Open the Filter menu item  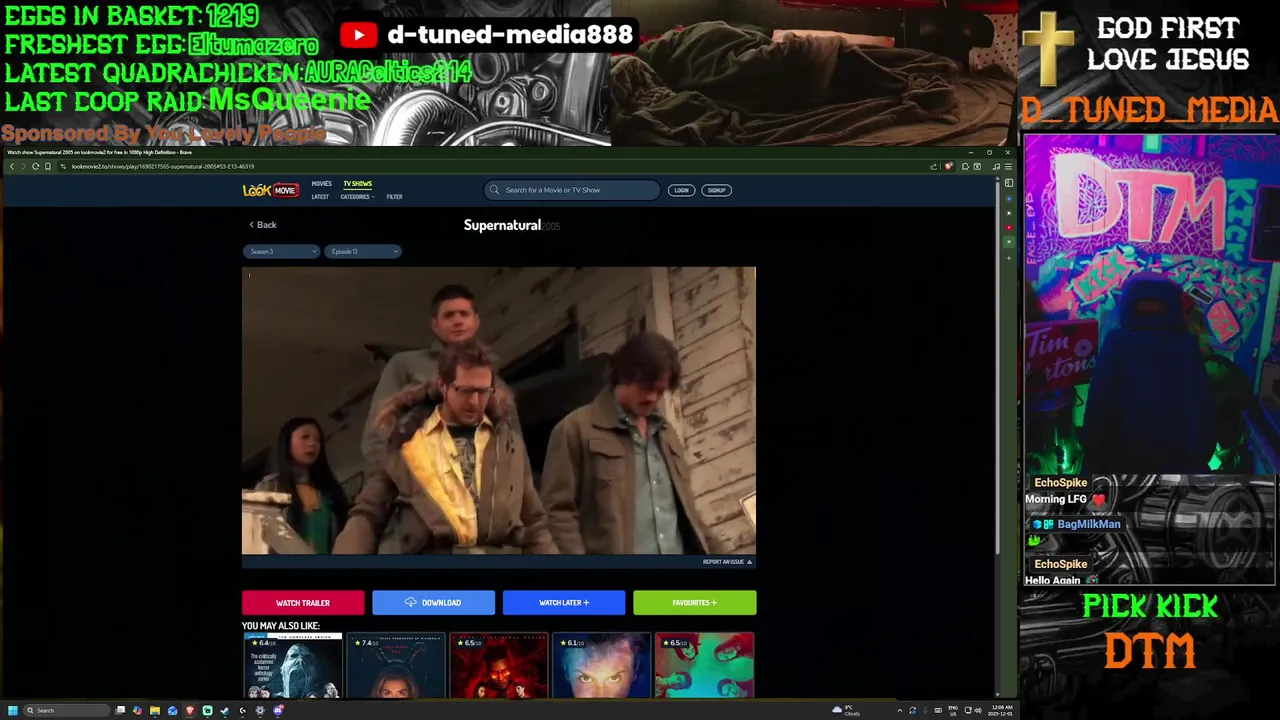tap(394, 197)
